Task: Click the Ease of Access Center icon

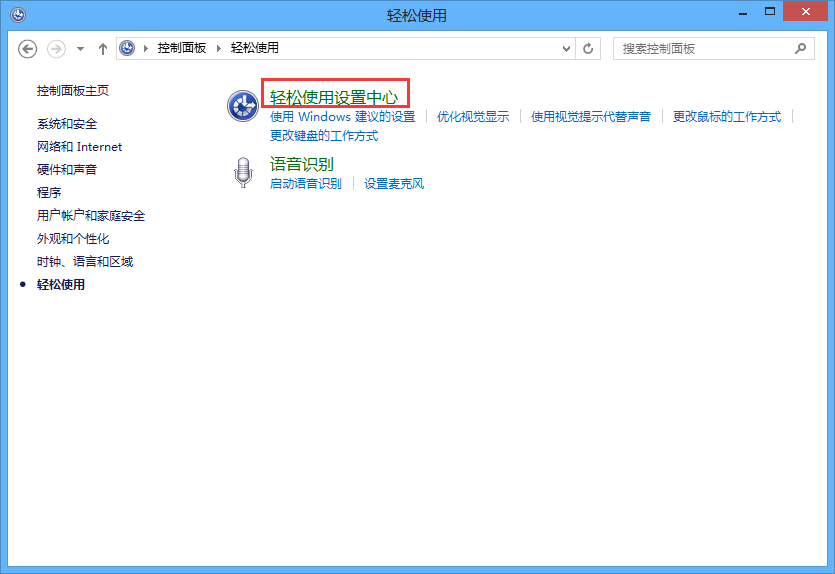Action: [x=243, y=106]
